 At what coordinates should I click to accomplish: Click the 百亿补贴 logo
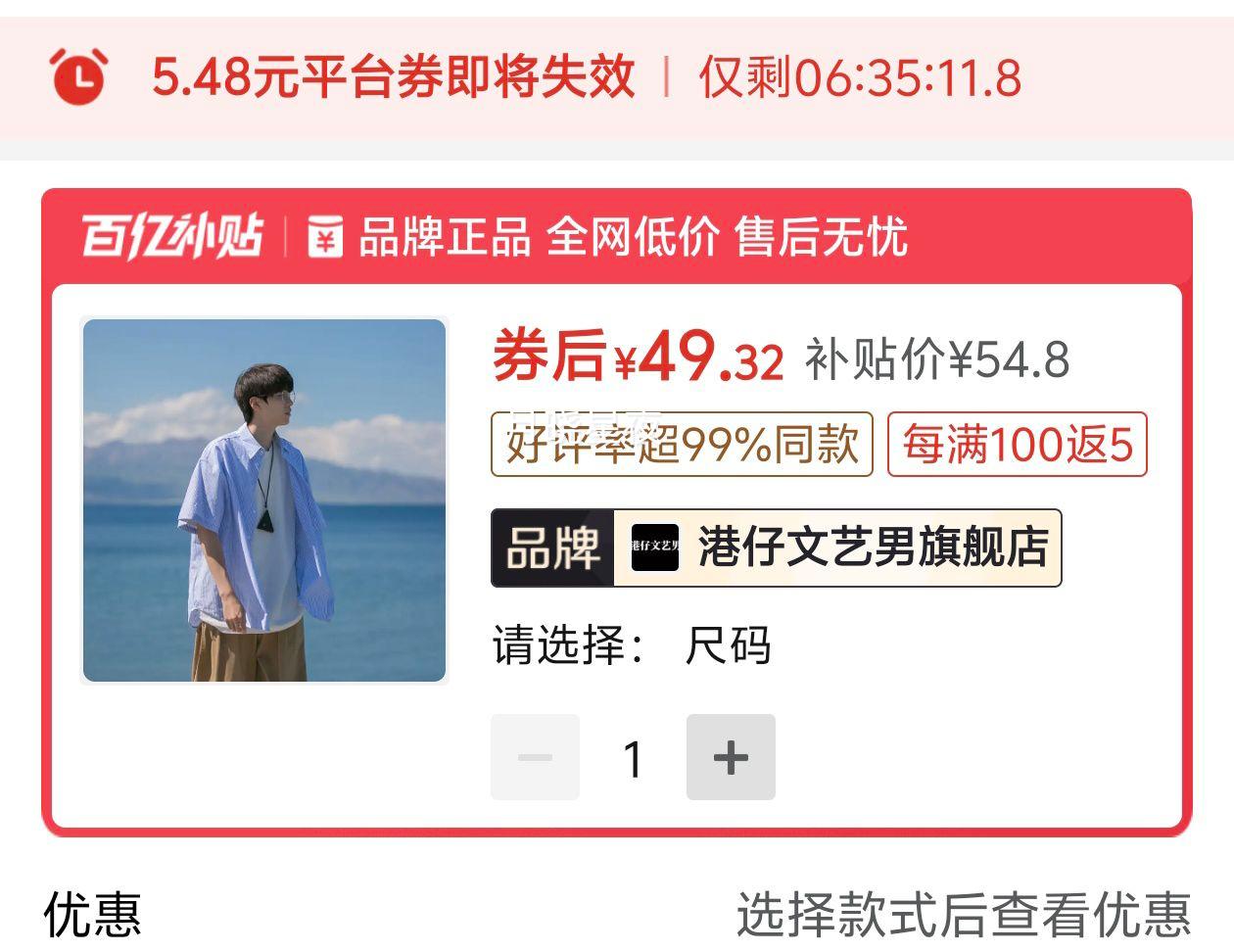coord(172,236)
